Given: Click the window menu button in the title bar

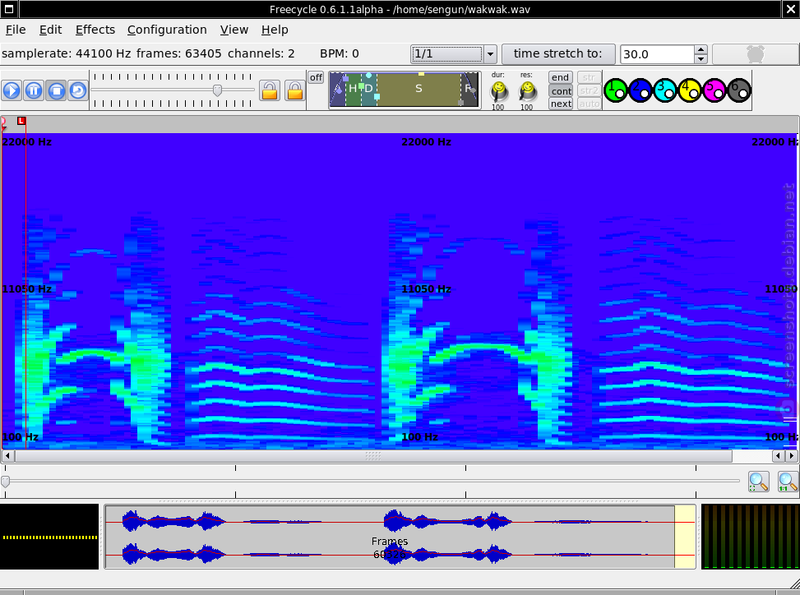Looking at the screenshot, I should (9, 9).
